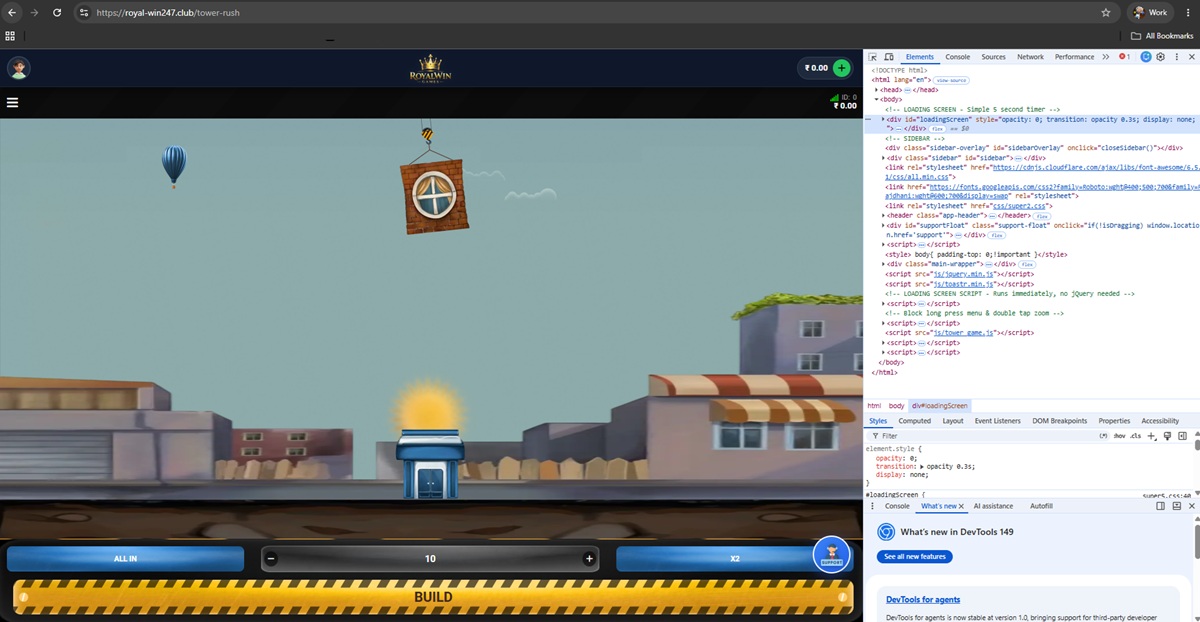Click the yellow BUILD button
This screenshot has width=1200, height=622.
[433, 597]
